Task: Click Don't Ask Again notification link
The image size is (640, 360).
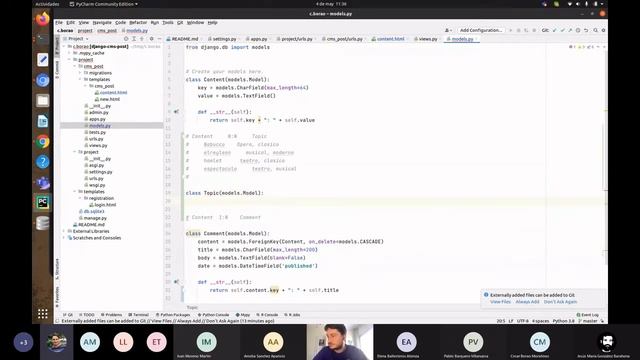Action: point(560,302)
